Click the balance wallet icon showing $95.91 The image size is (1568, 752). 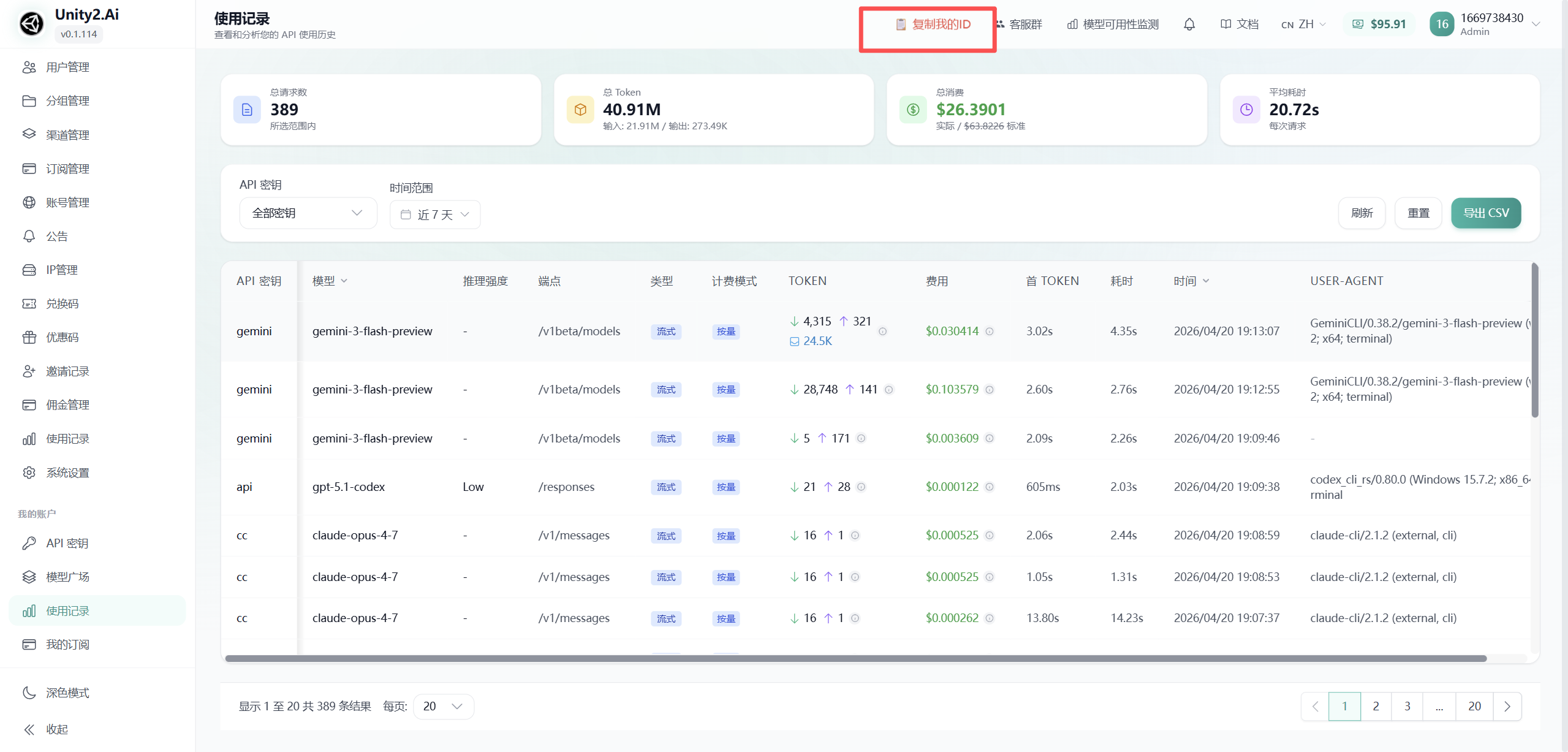coord(1358,25)
